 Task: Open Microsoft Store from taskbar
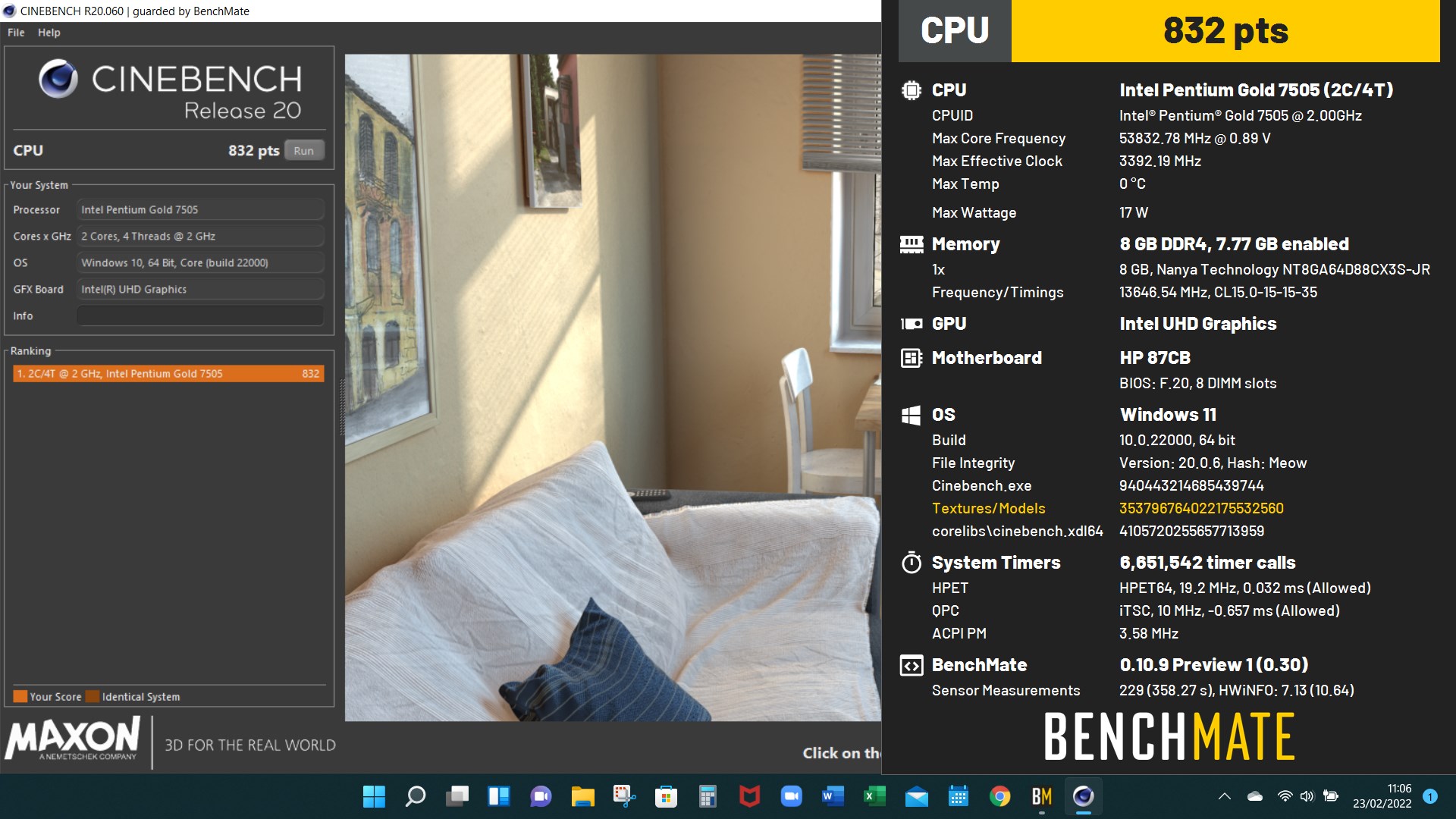coord(666,796)
